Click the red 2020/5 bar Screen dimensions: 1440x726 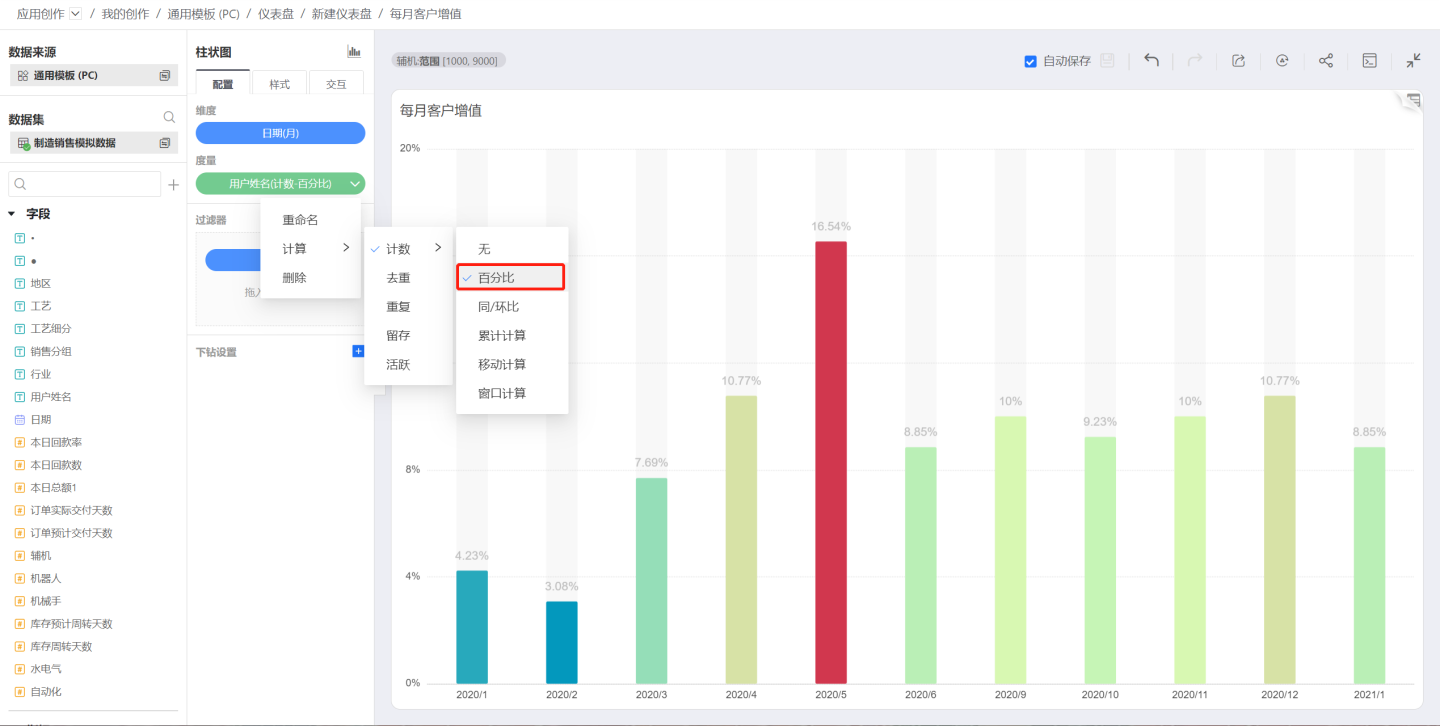pyautogui.click(x=830, y=462)
